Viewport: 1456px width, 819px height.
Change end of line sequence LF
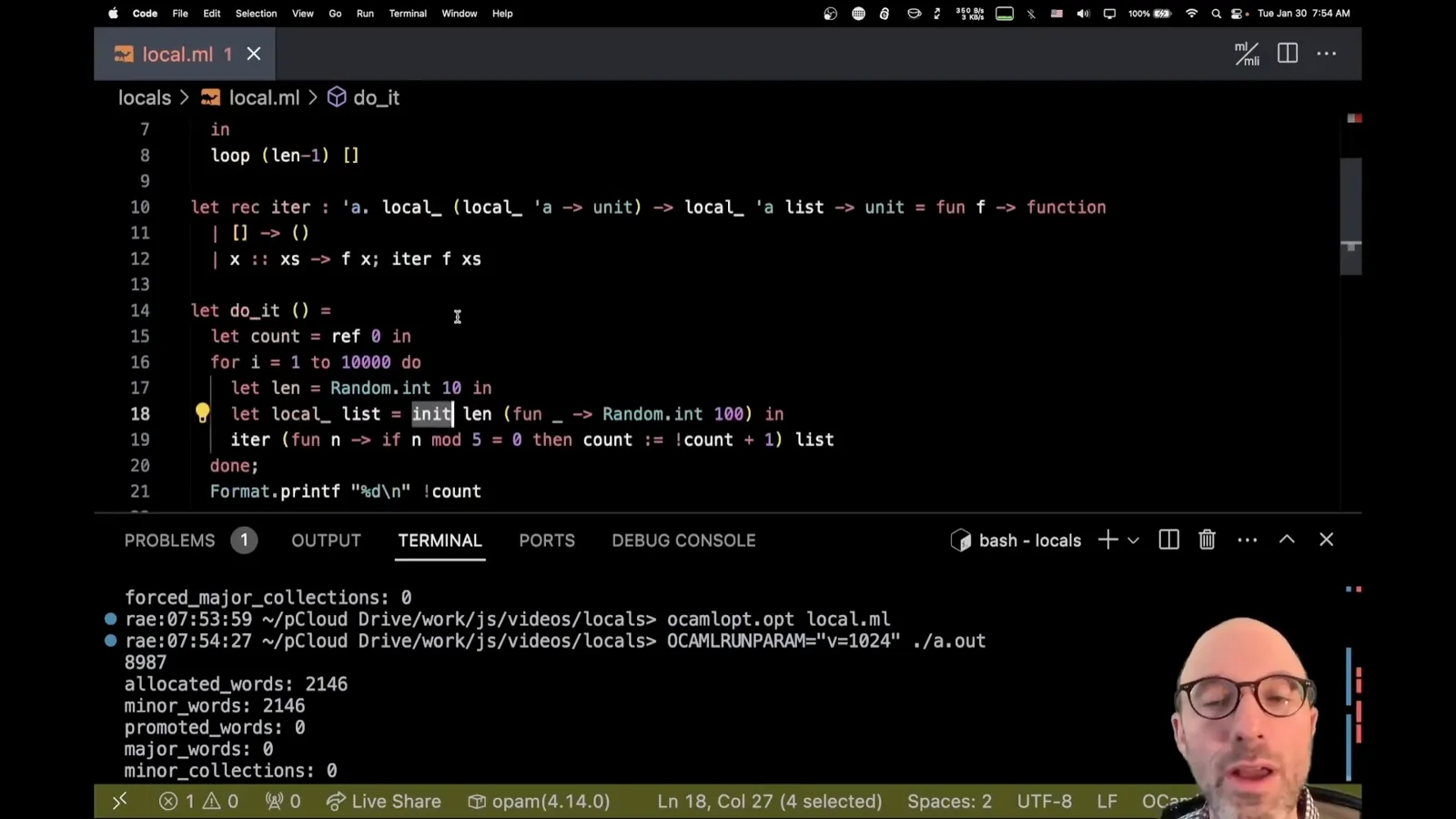coord(1107,802)
